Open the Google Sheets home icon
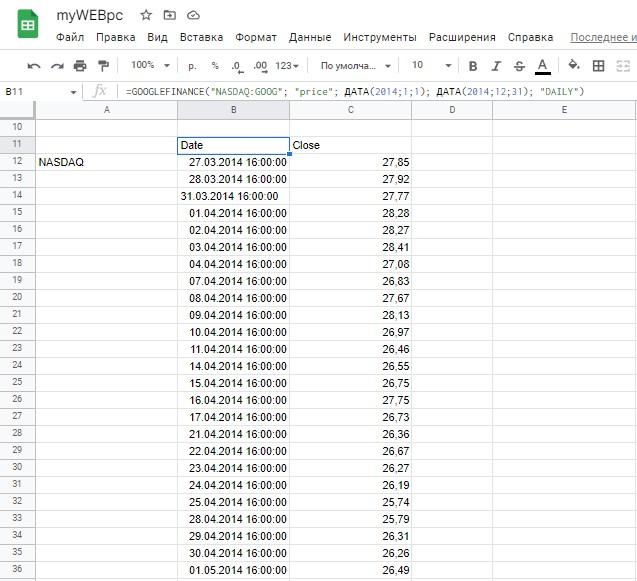Image resolution: width=637 pixels, height=581 pixels. [28, 24]
